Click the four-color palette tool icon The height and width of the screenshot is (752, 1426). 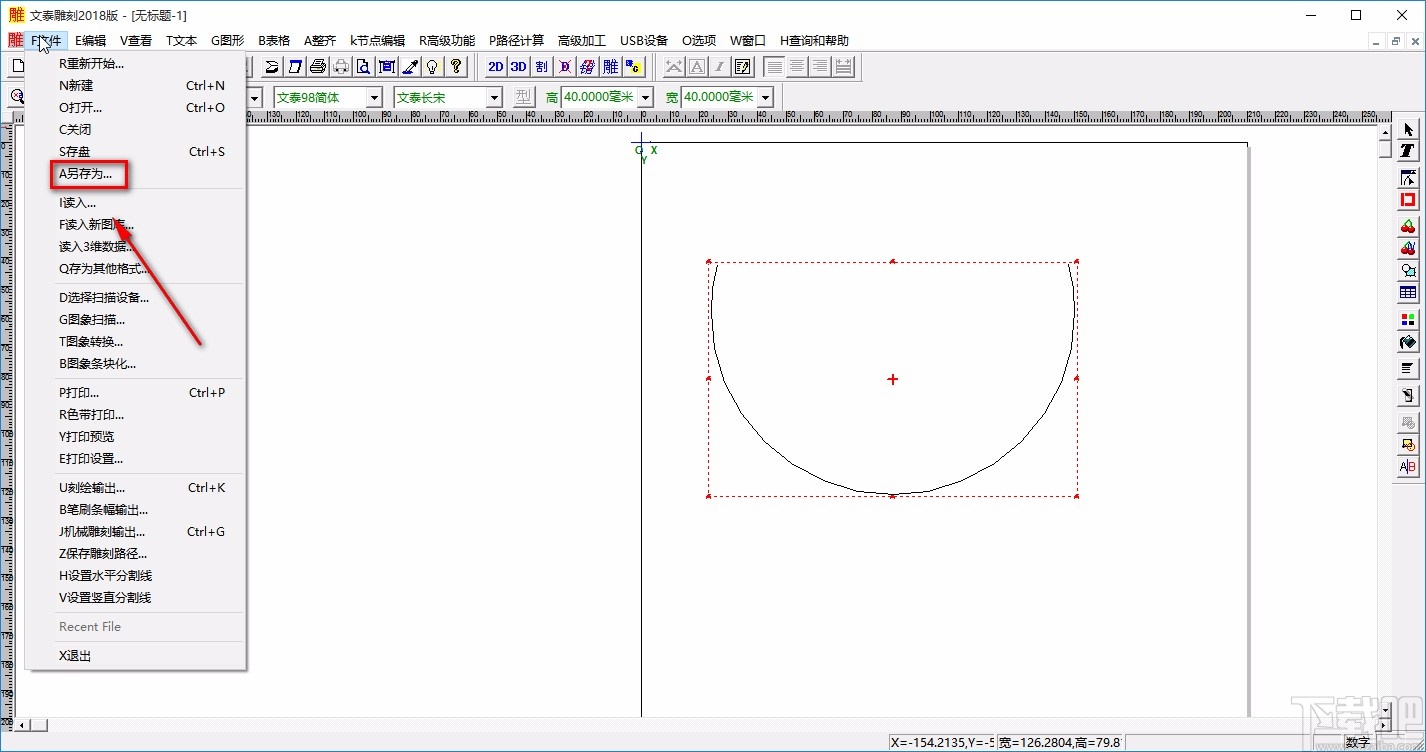(x=1408, y=320)
